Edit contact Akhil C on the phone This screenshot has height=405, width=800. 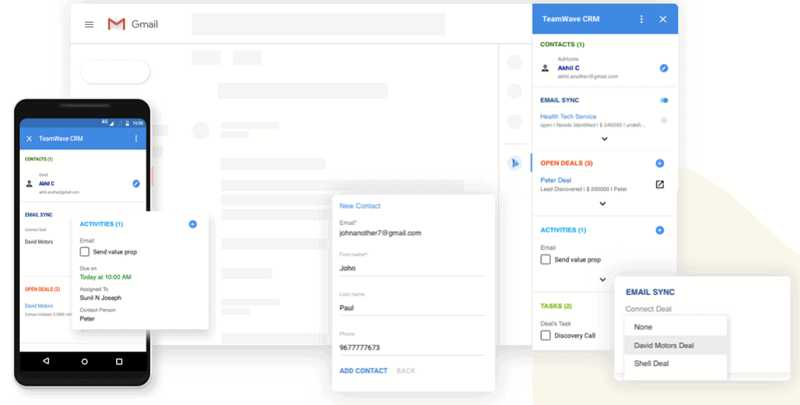click(136, 184)
